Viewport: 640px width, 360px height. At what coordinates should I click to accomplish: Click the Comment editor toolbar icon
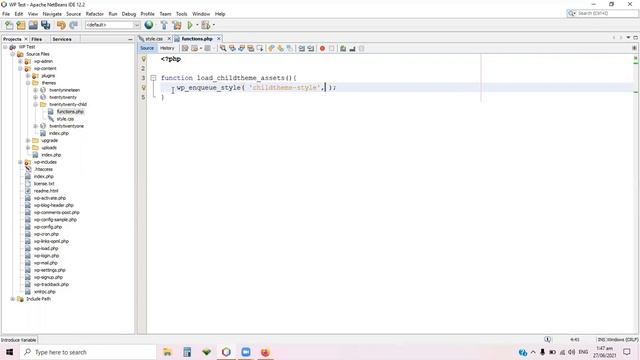coord(343,49)
